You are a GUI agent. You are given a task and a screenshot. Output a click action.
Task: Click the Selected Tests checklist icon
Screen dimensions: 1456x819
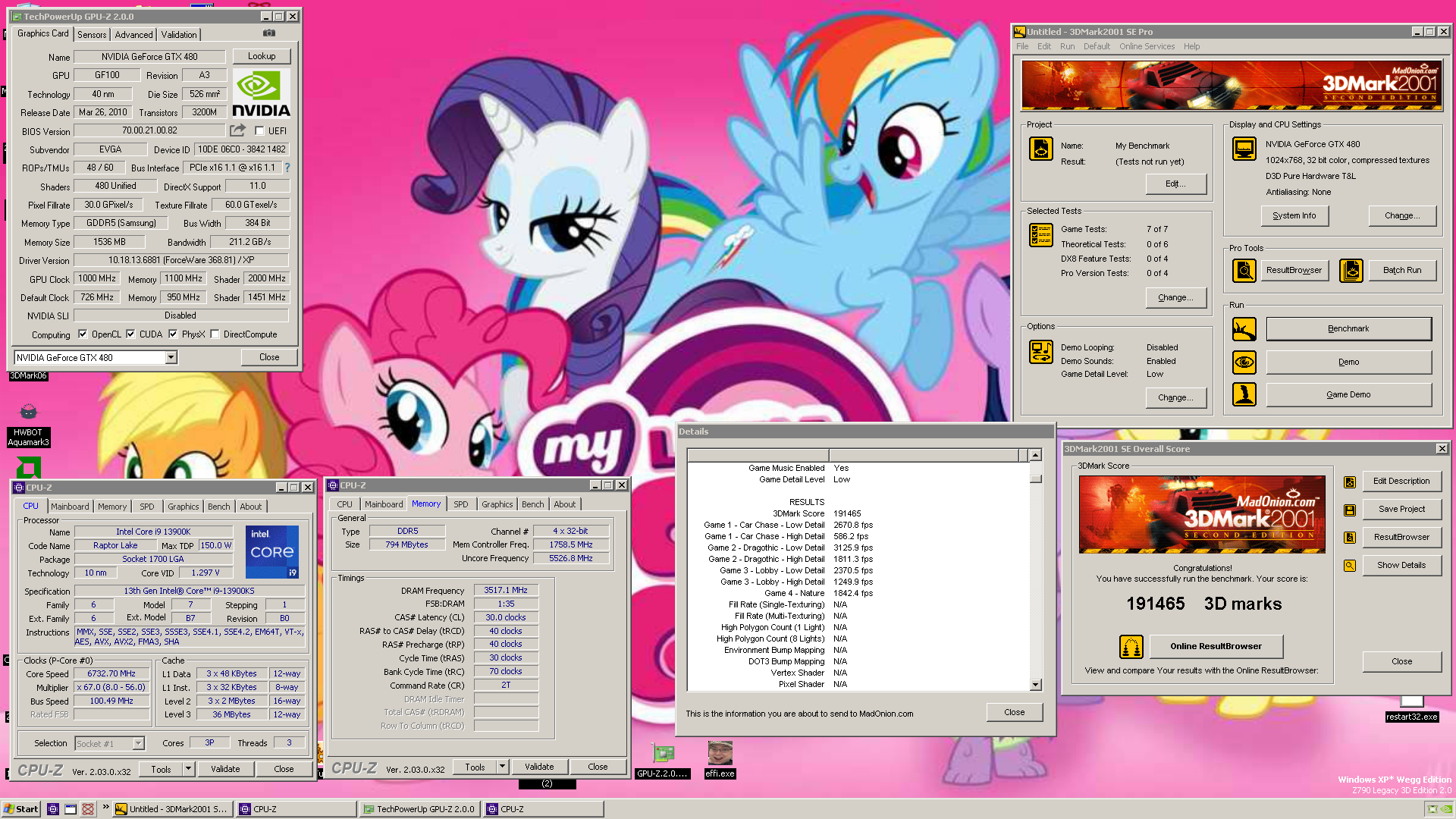(1041, 235)
